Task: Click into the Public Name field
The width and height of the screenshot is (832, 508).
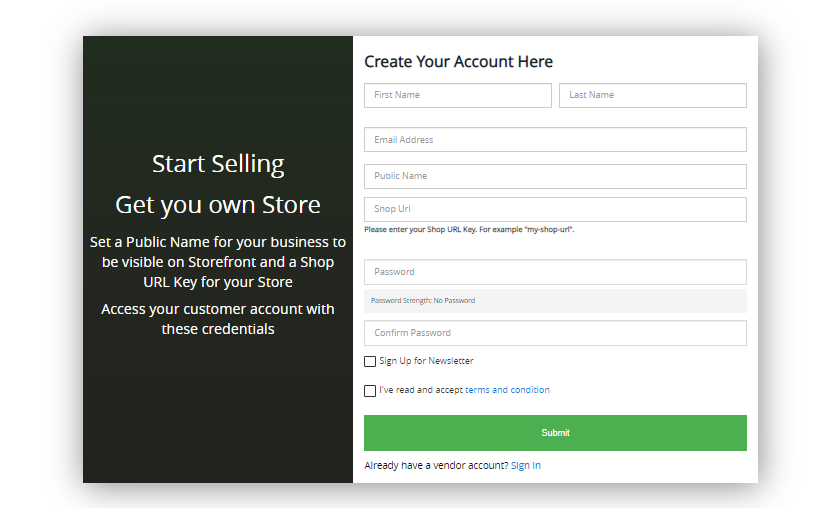Action: coord(555,176)
